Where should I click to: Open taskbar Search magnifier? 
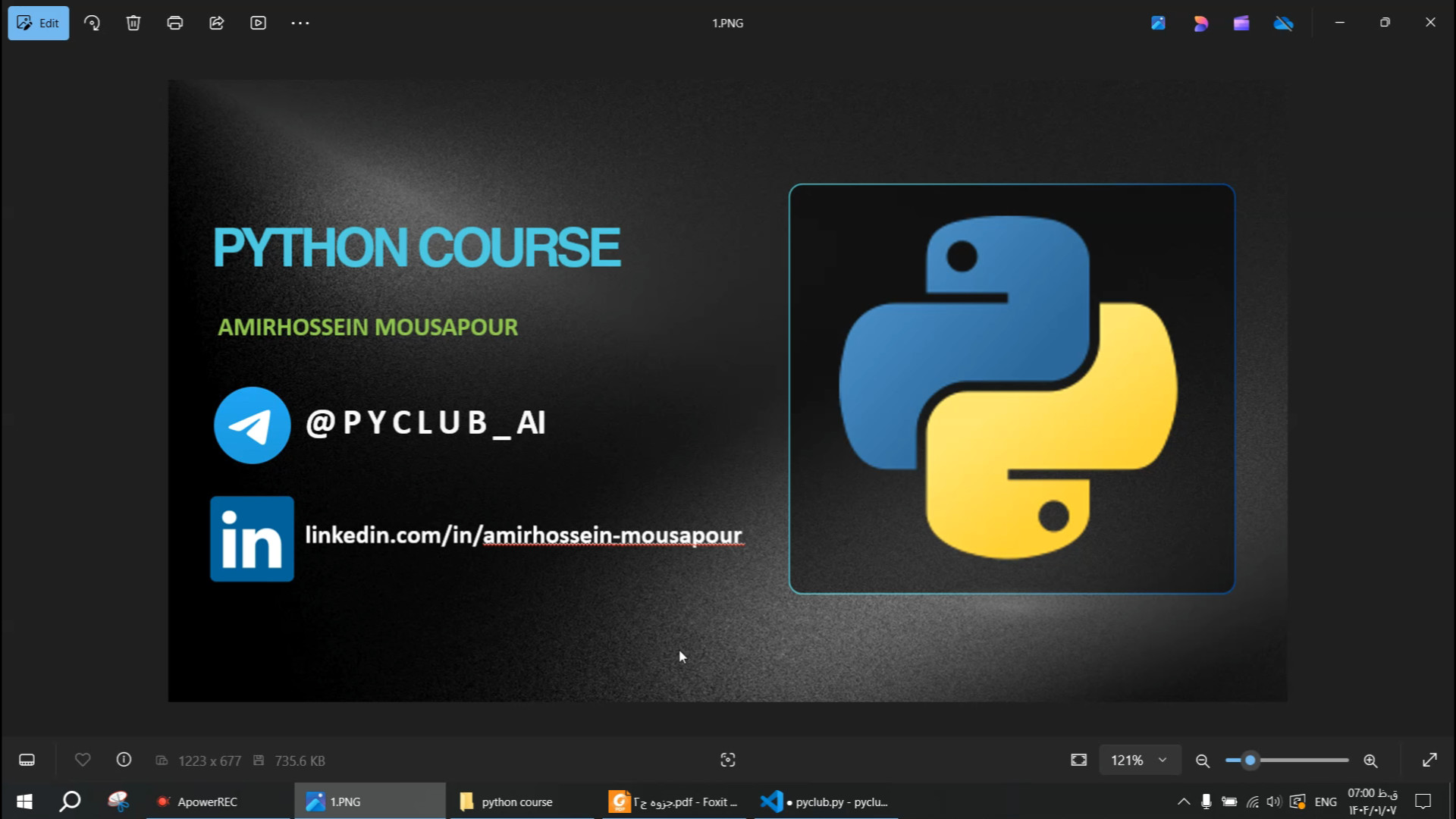71,802
